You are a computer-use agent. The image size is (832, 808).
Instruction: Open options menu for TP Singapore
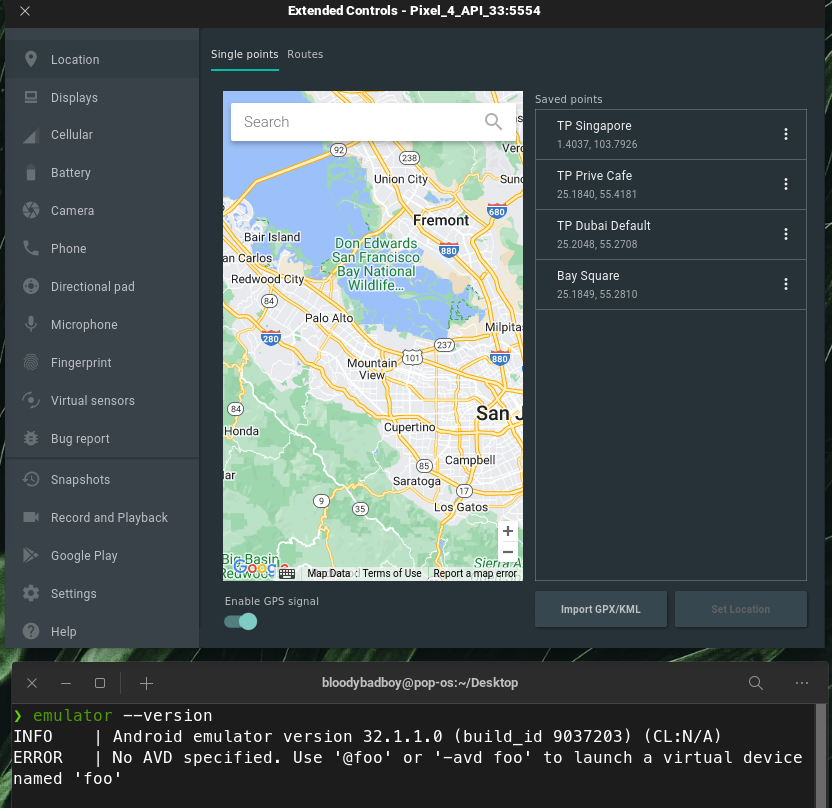click(786, 135)
